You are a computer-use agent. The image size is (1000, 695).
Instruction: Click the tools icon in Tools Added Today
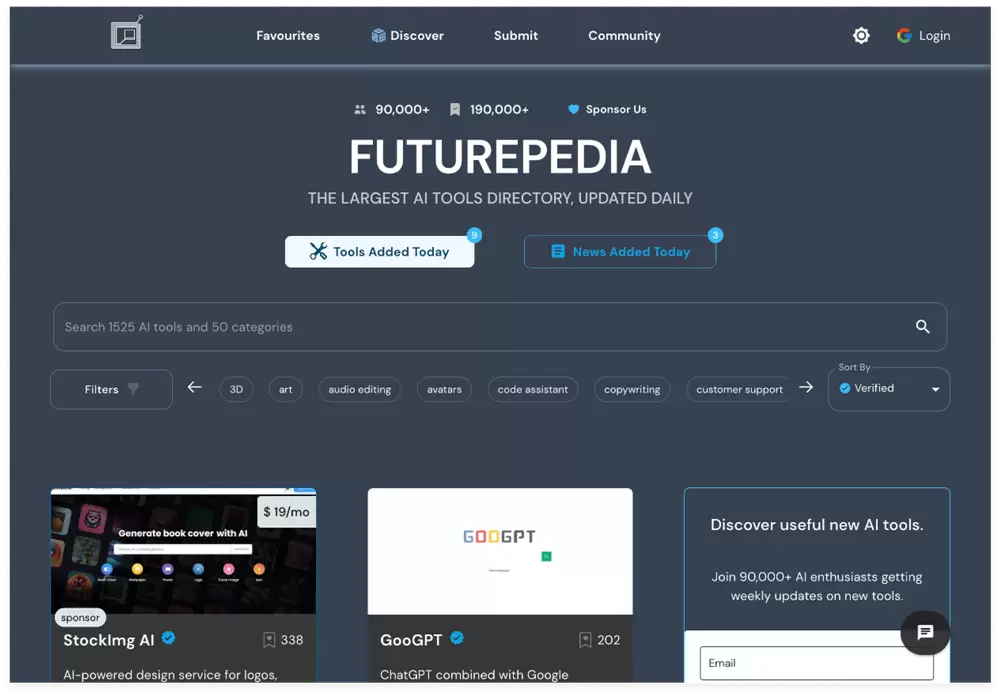click(x=318, y=251)
